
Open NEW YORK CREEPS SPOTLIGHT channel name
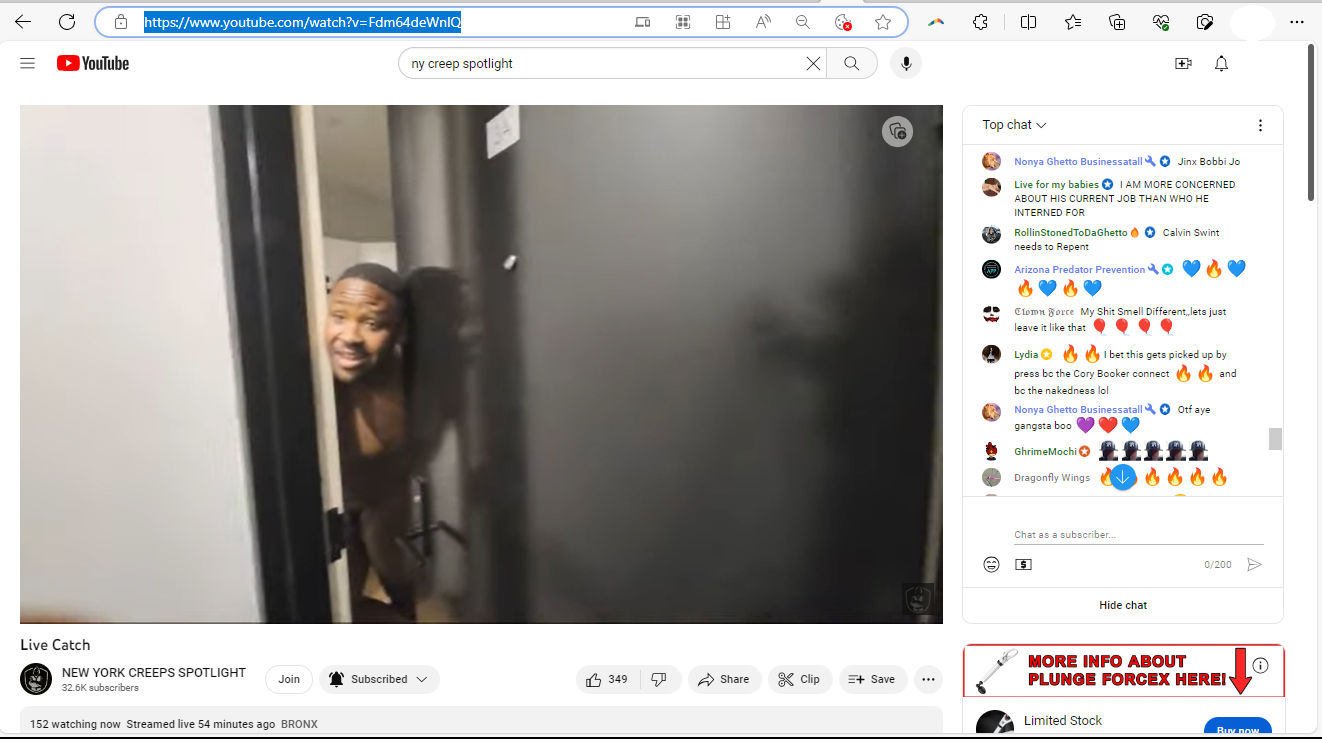[154, 672]
